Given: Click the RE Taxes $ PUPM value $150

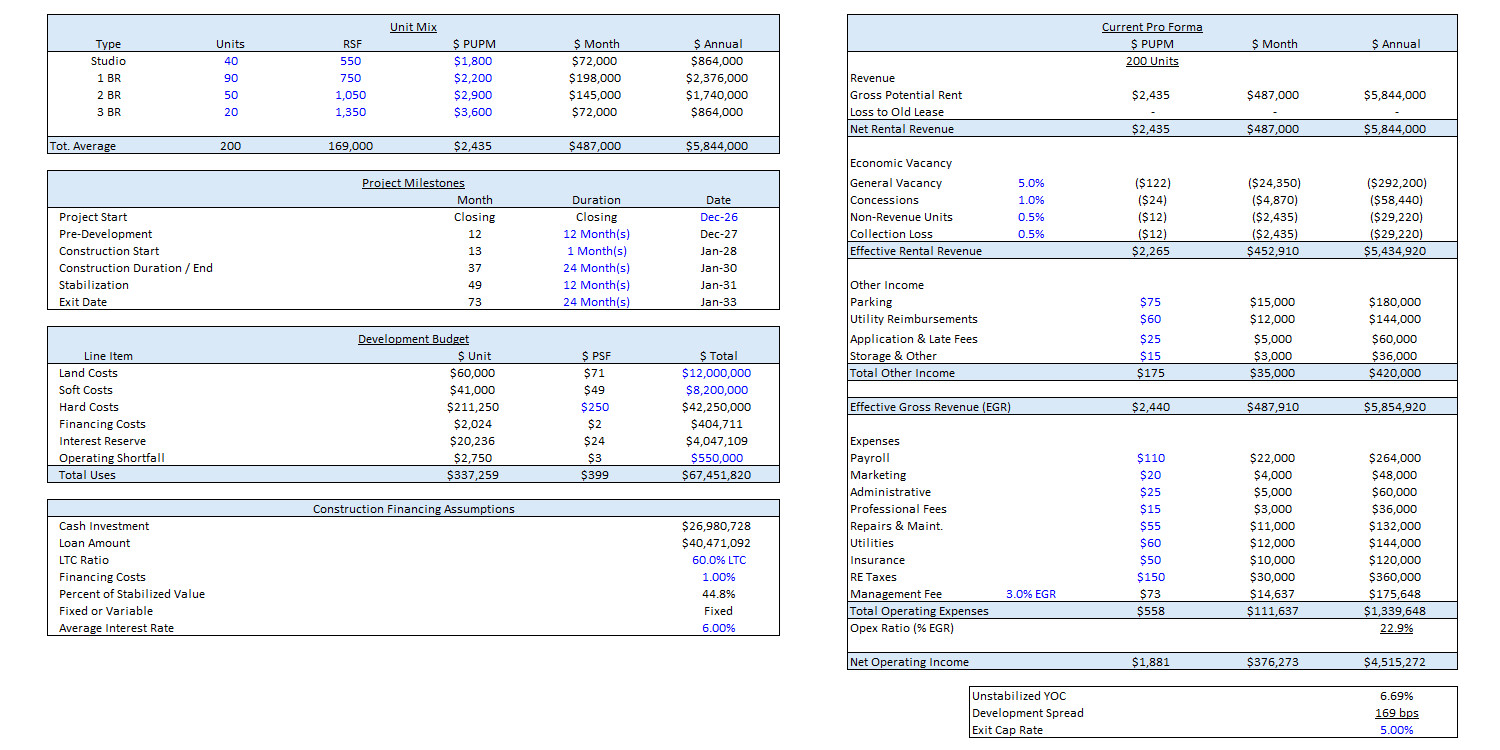Looking at the screenshot, I should coord(1151,577).
